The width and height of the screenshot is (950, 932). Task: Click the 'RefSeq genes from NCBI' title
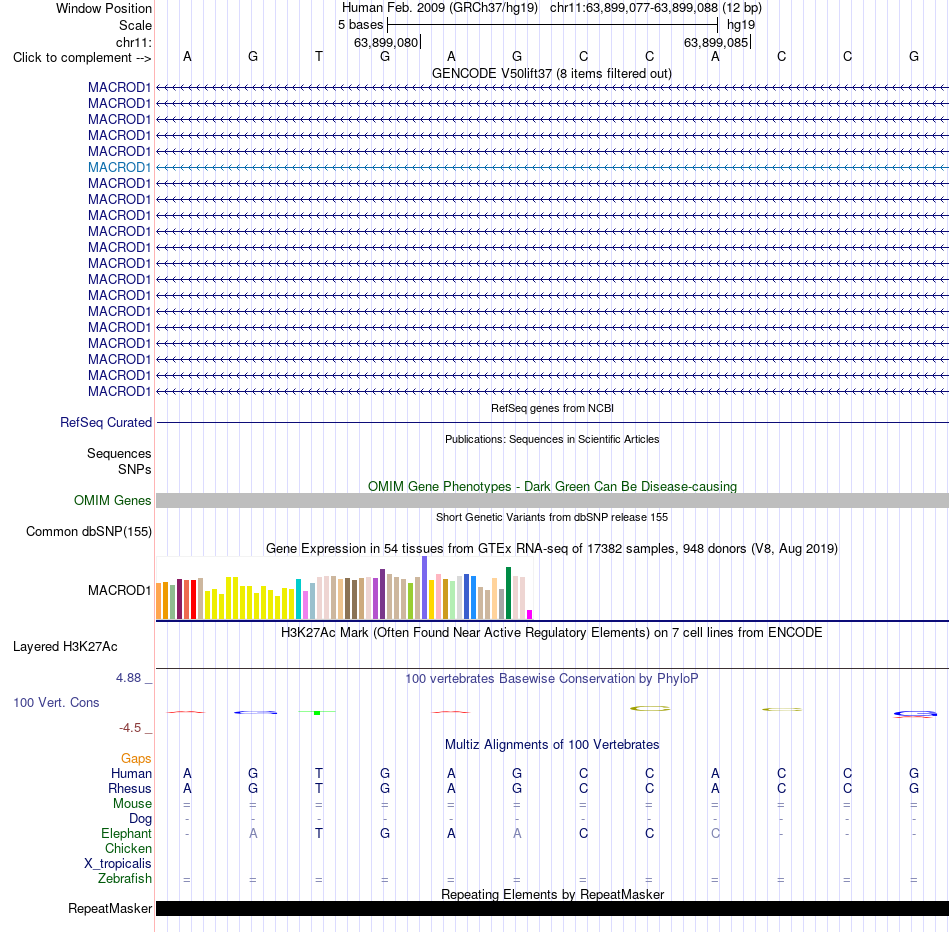tap(552, 408)
